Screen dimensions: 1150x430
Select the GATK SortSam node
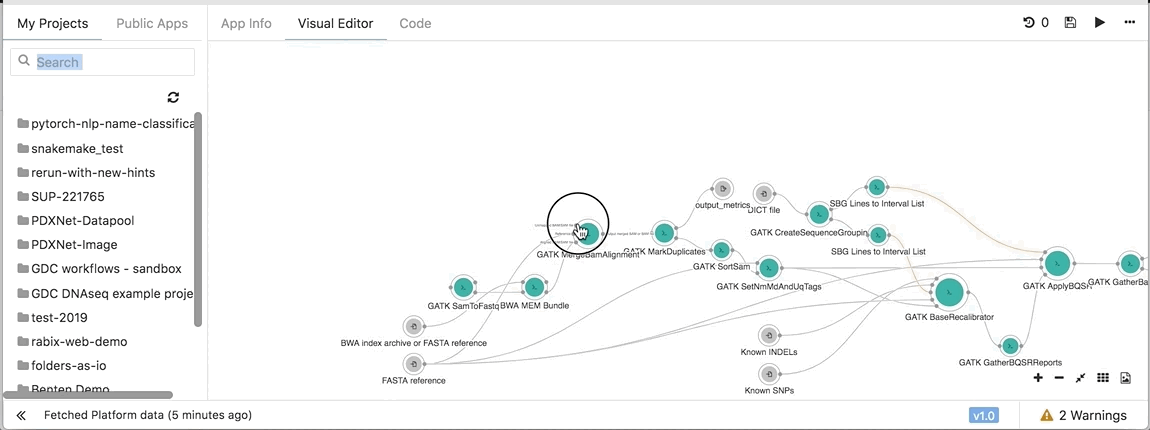722,250
